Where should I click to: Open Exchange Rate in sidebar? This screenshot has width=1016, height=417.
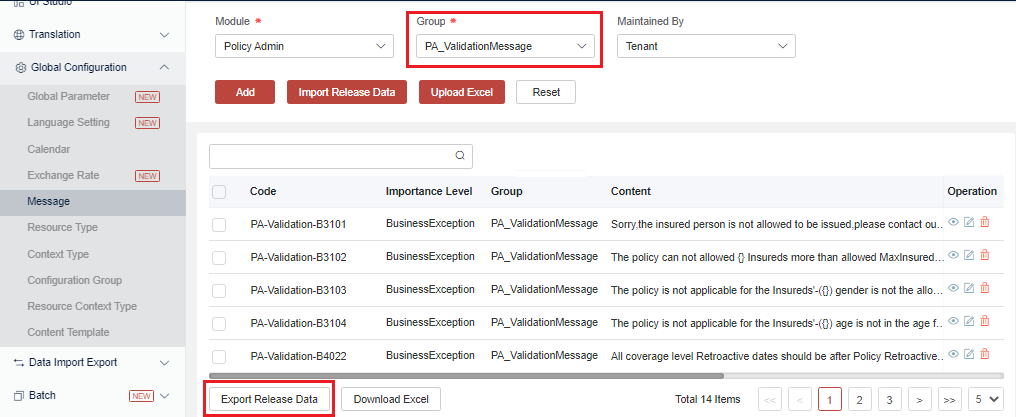[63, 175]
